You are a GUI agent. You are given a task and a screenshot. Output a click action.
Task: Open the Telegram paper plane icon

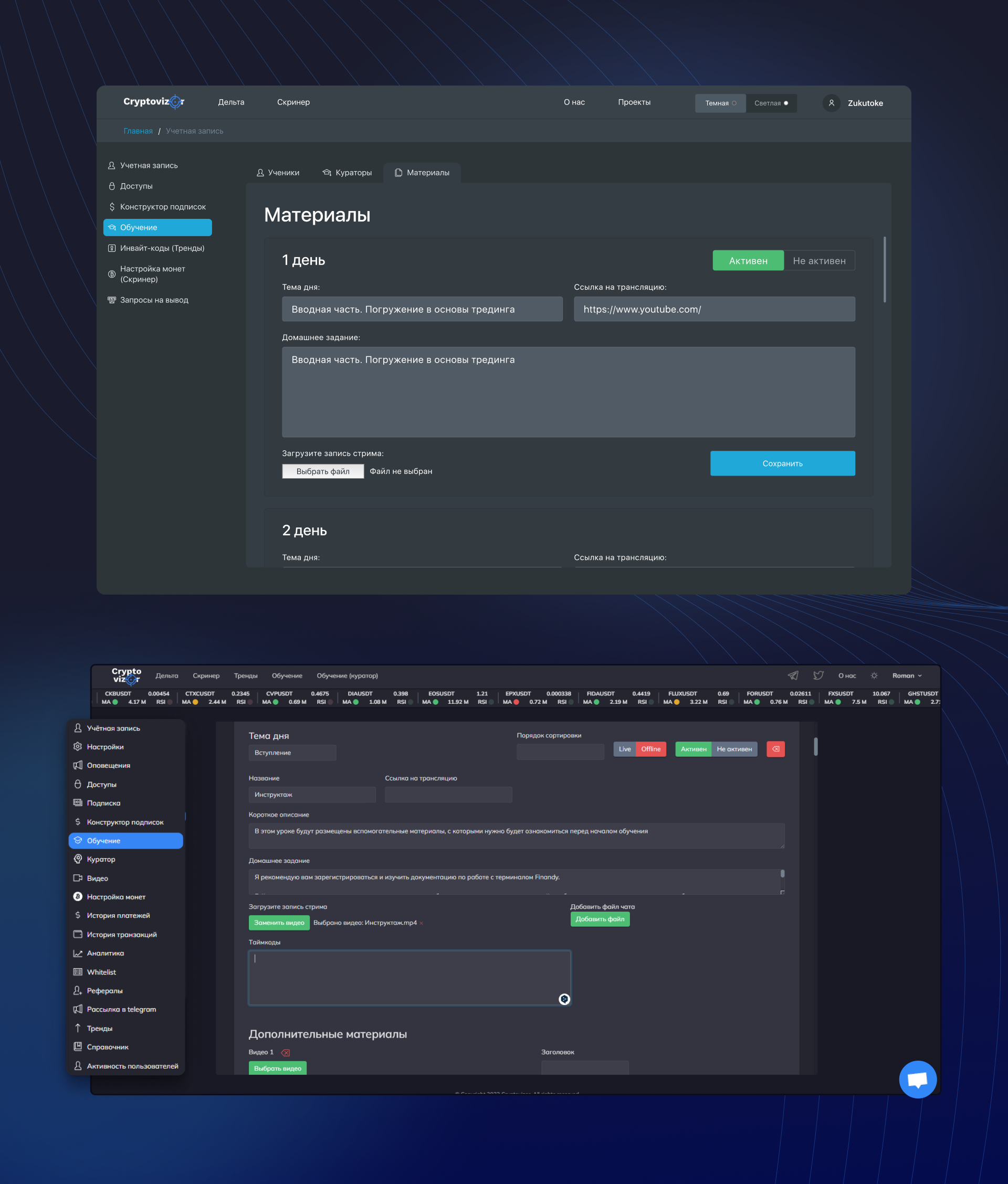(793, 675)
